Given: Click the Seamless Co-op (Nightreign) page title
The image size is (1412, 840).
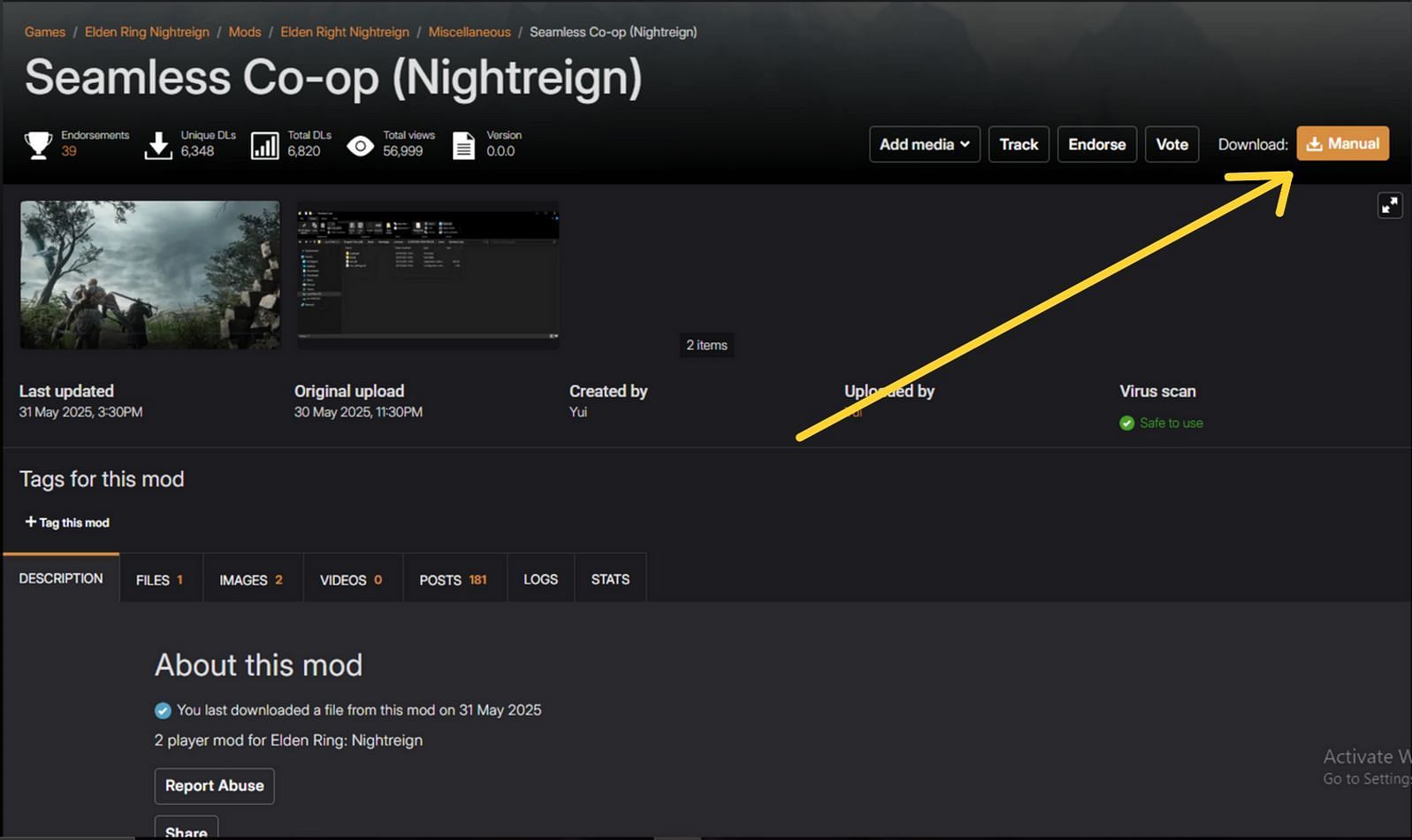Looking at the screenshot, I should [x=333, y=78].
